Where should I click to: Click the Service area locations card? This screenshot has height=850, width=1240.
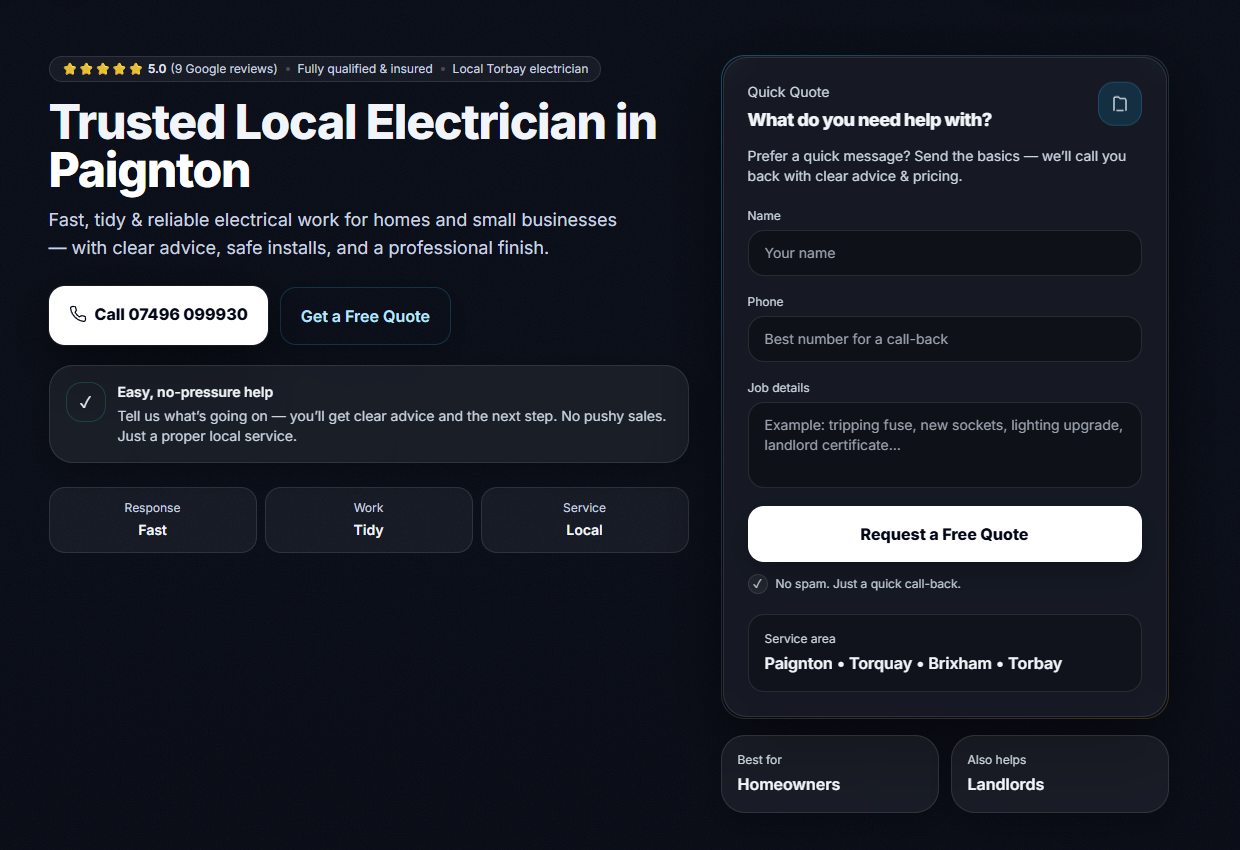click(x=944, y=652)
